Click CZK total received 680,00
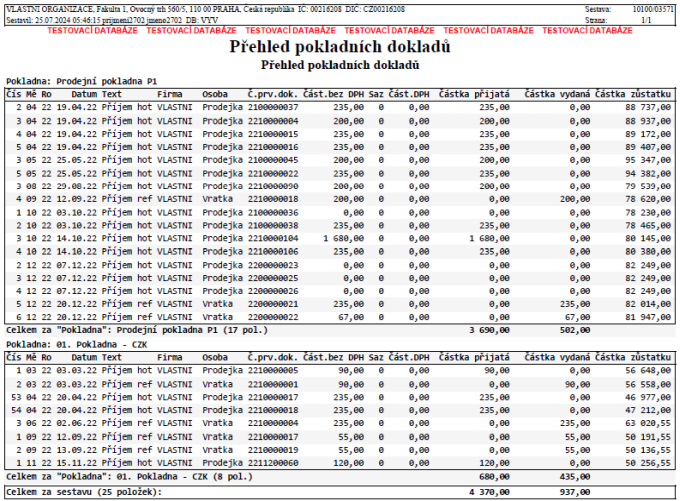 click(494, 477)
